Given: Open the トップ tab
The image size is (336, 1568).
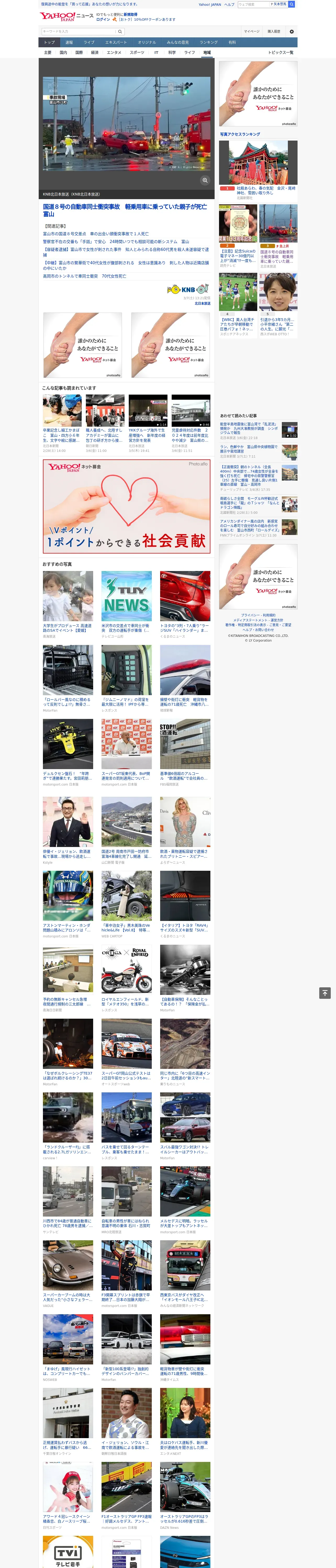Looking at the screenshot, I should pos(49,43).
